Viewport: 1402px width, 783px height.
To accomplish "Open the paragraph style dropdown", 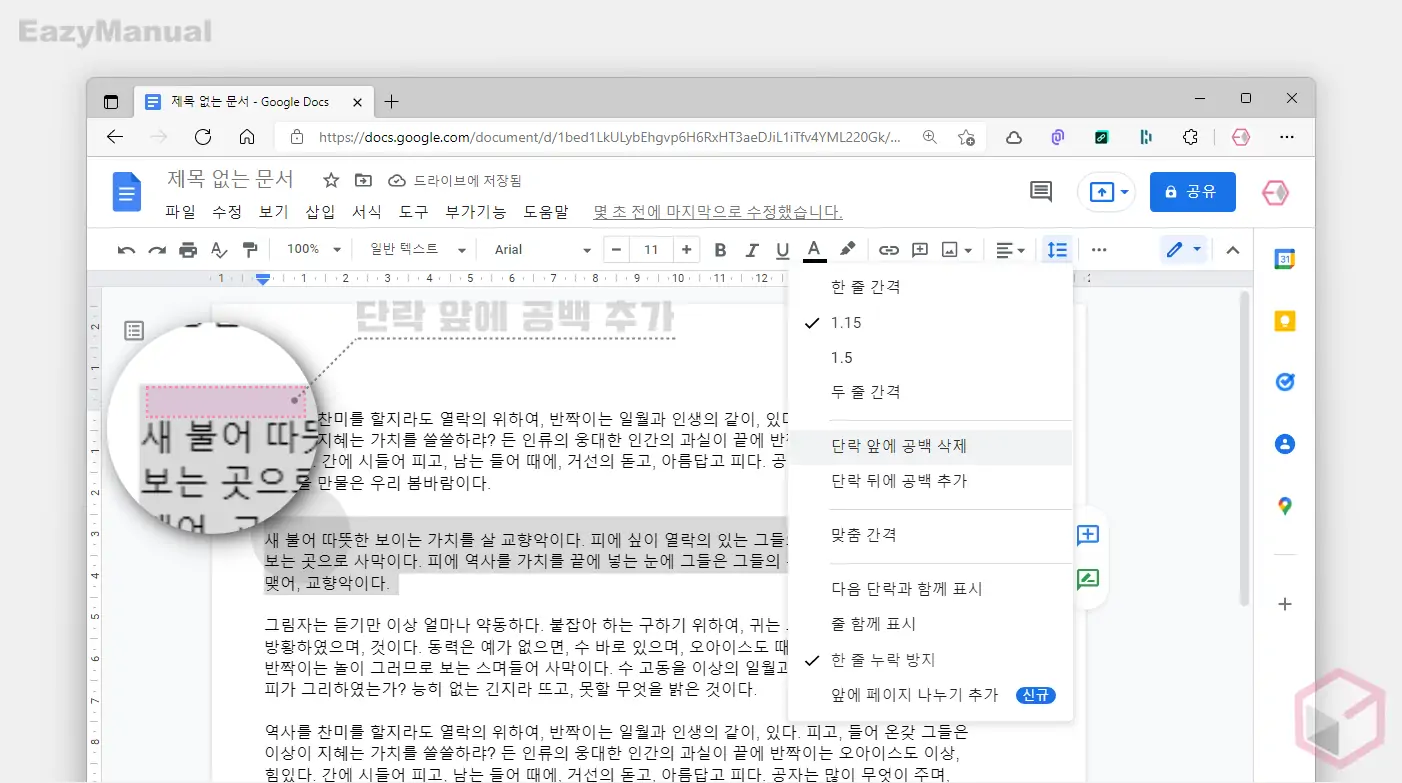I will [418, 250].
